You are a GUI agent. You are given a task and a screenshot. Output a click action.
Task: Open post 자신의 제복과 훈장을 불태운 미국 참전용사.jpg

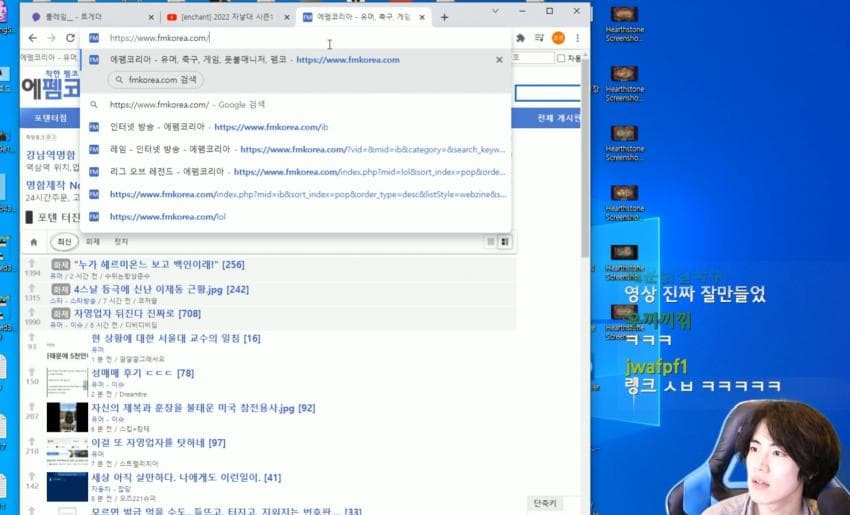pos(193,408)
